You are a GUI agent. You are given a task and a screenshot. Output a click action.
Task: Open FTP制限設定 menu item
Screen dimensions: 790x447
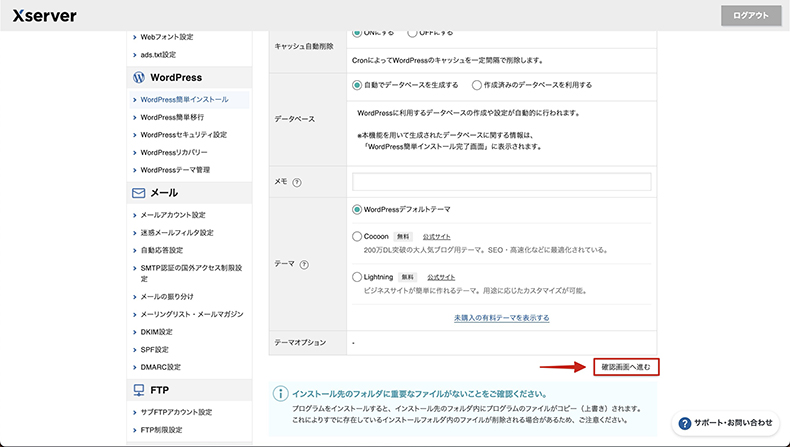161,430
